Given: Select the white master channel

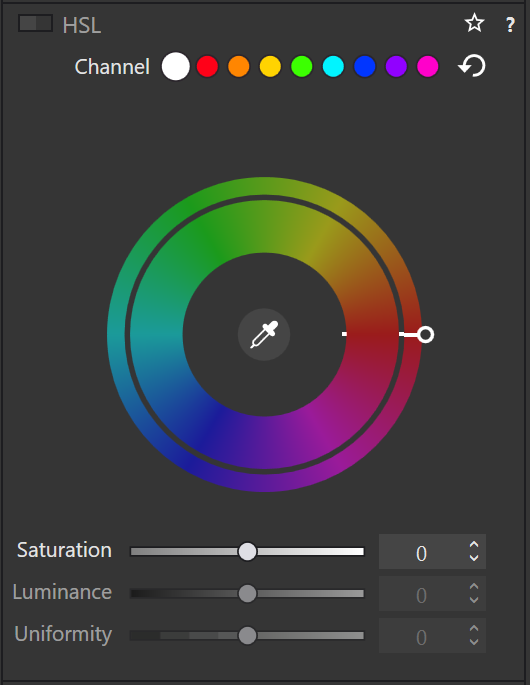Looking at the screenshot, I should (176, 66).
